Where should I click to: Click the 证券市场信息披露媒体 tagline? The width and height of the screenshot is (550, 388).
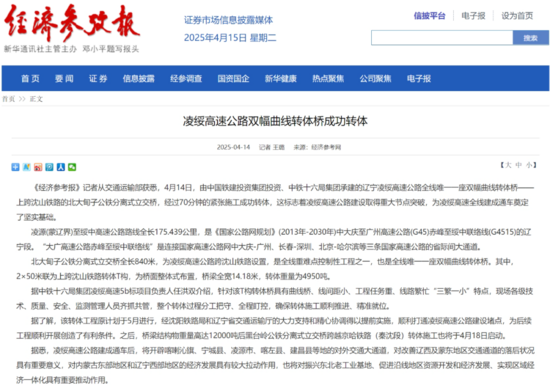click(228, 20)
